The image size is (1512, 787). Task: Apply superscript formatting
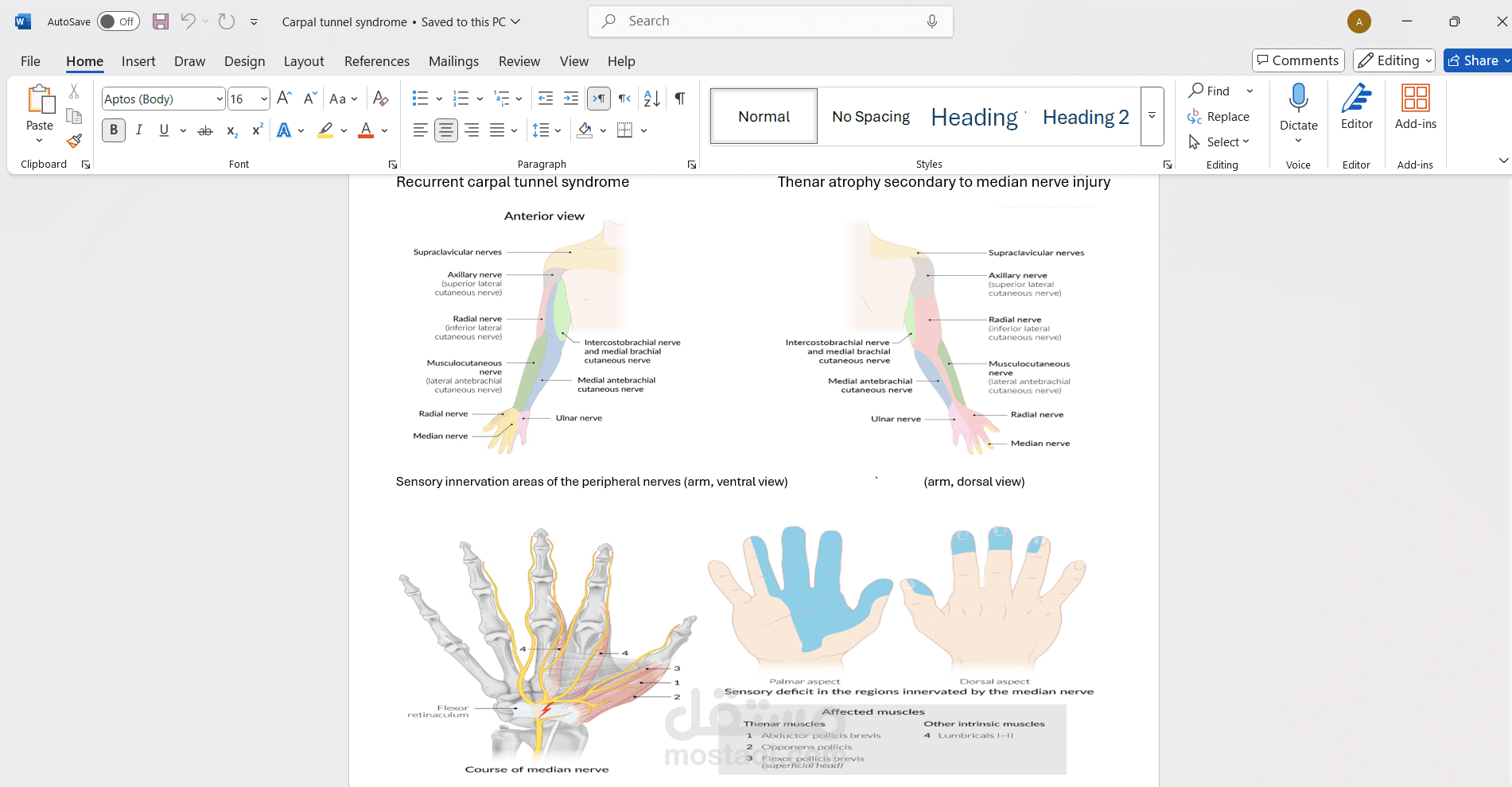click(x=257, y=130)
